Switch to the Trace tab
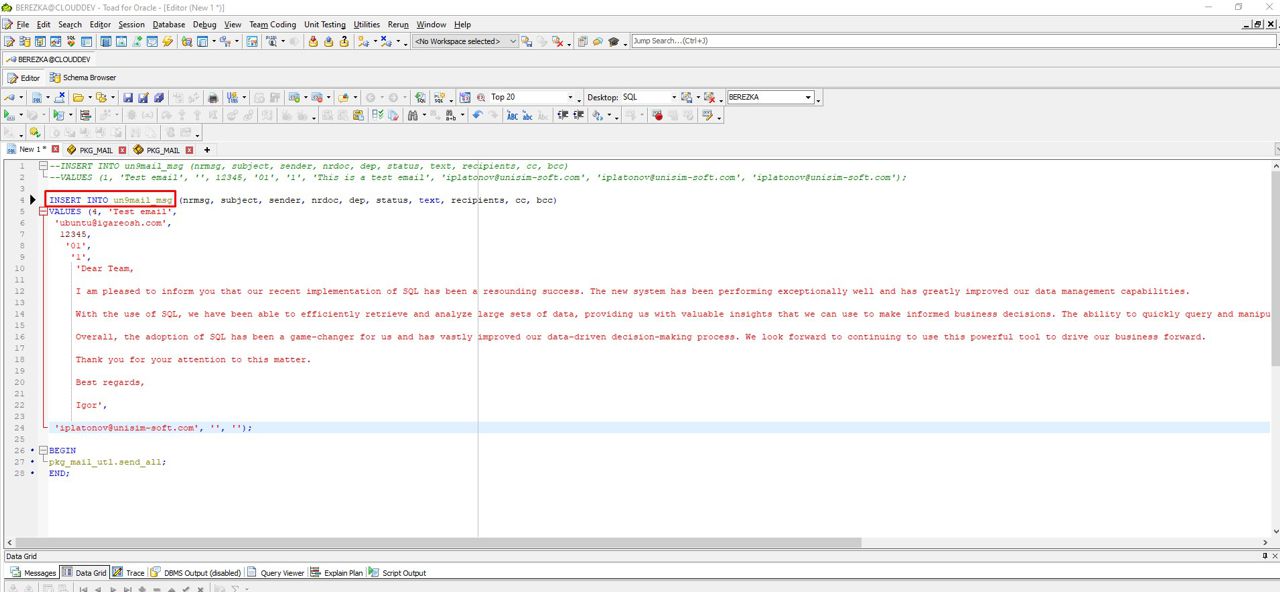This screenshot has width=1280, height=592. 129,573
